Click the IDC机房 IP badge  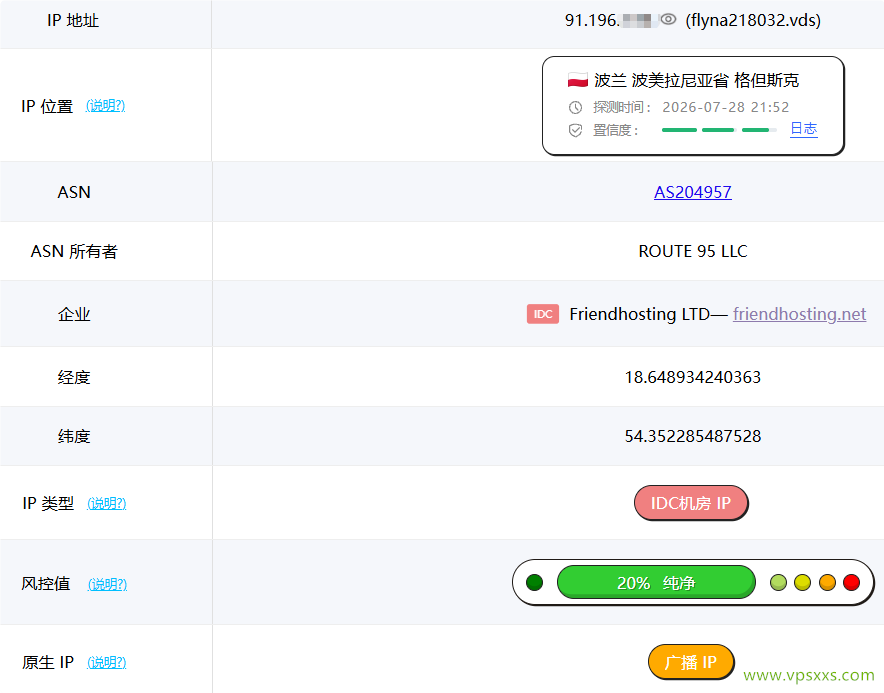(x=691, y=502)
